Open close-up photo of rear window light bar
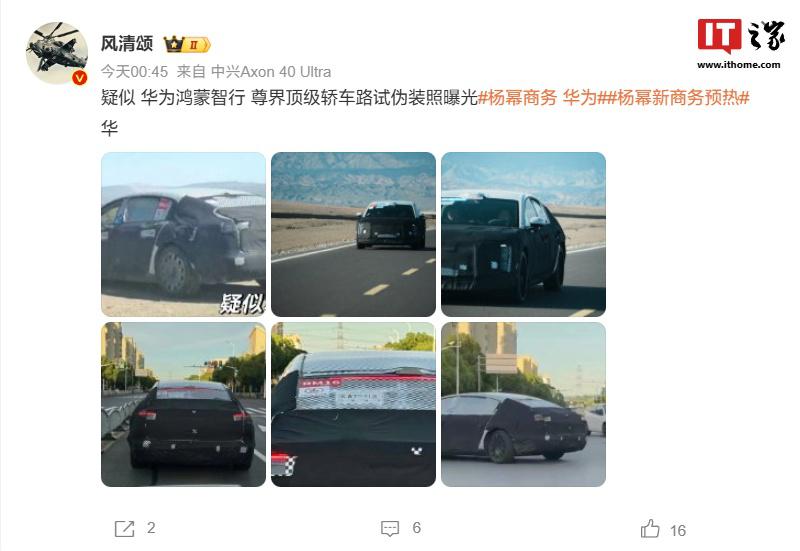 pos(354,404)
